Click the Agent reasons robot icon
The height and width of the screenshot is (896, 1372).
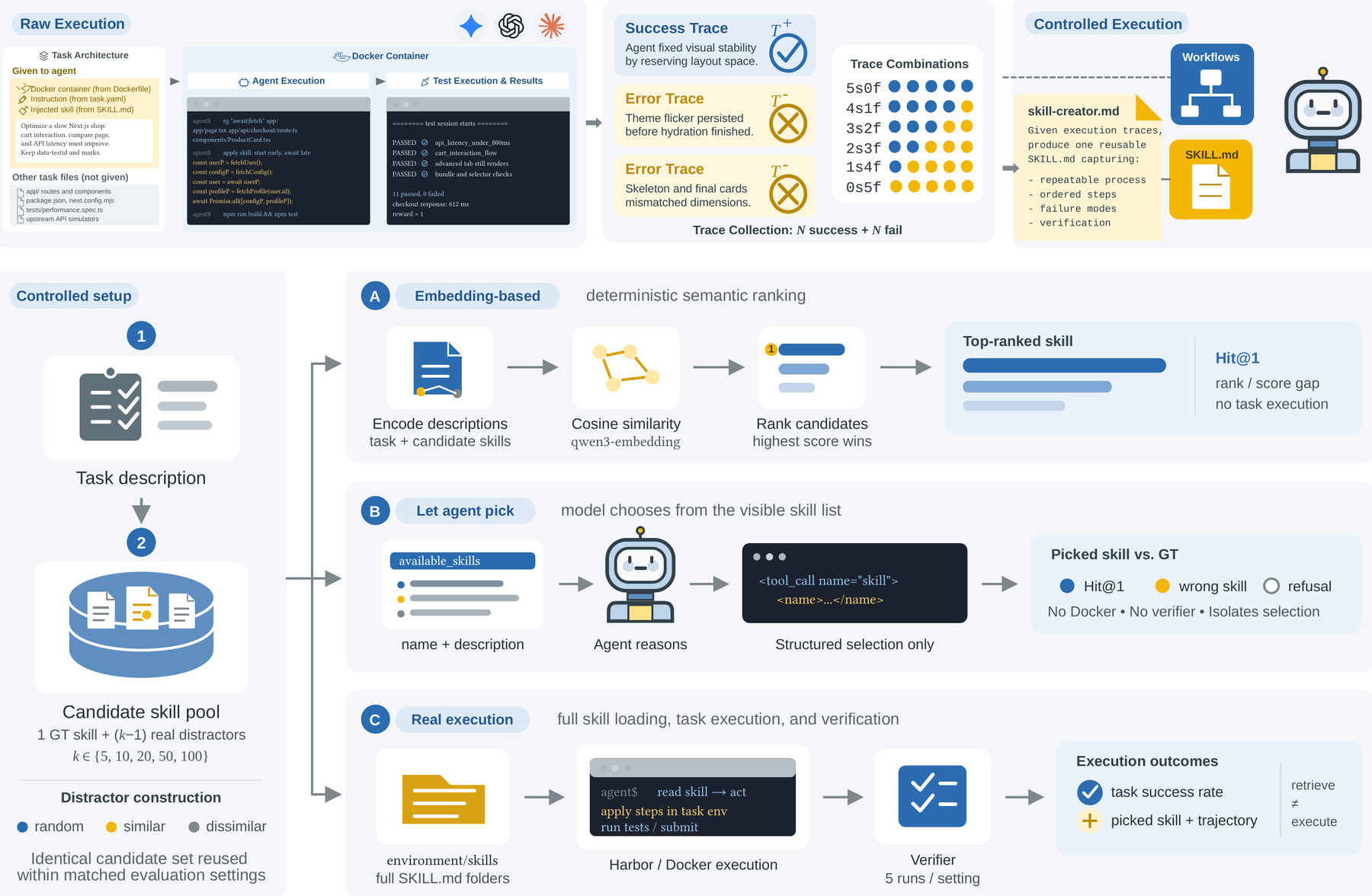point(640,575)
